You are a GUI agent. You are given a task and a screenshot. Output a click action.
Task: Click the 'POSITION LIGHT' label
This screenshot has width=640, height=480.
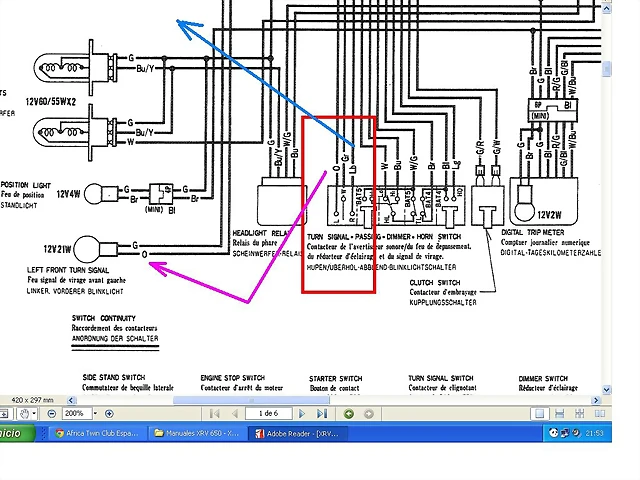[25, 185]
